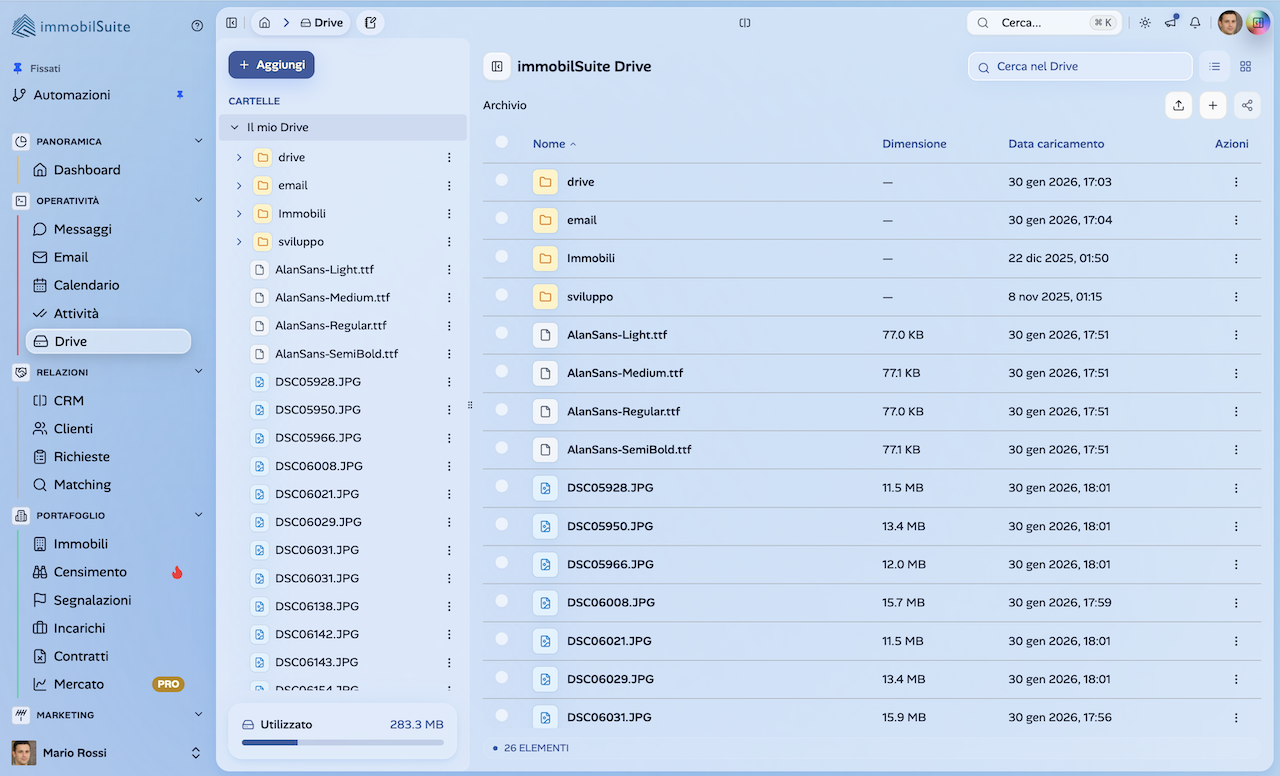This screenshot has height=776, width=1280.
Task: Select the checkbox for drive folder row
Action: pyautogui.click(x=502, y=181)
